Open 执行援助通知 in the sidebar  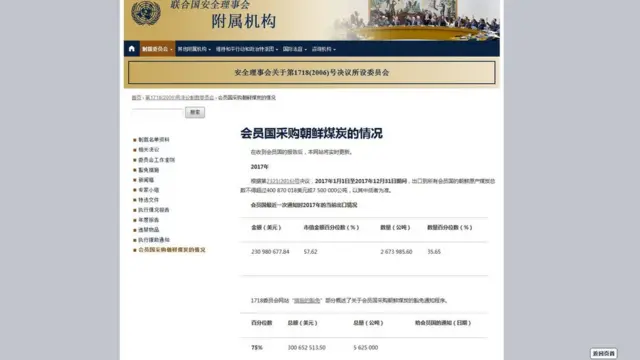pyautogui.click(x=154, y=240)
